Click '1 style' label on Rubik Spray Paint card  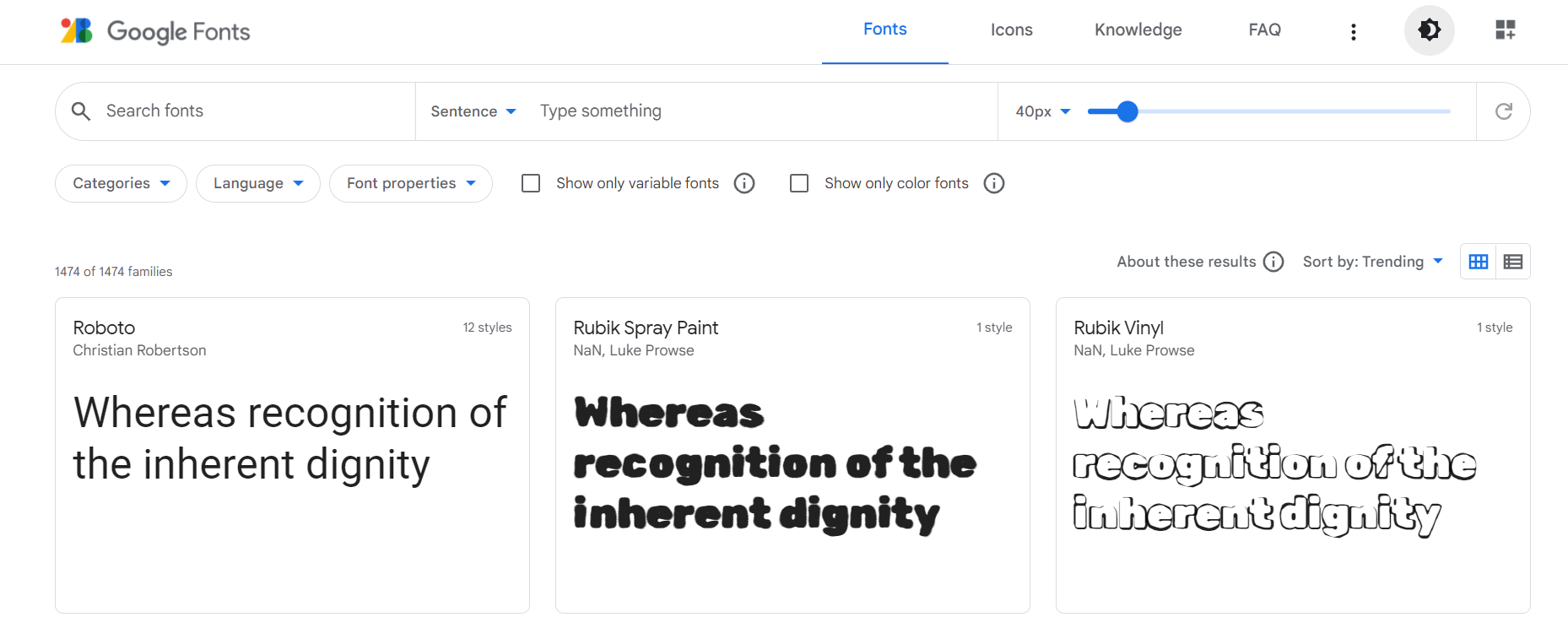(993, 328)
